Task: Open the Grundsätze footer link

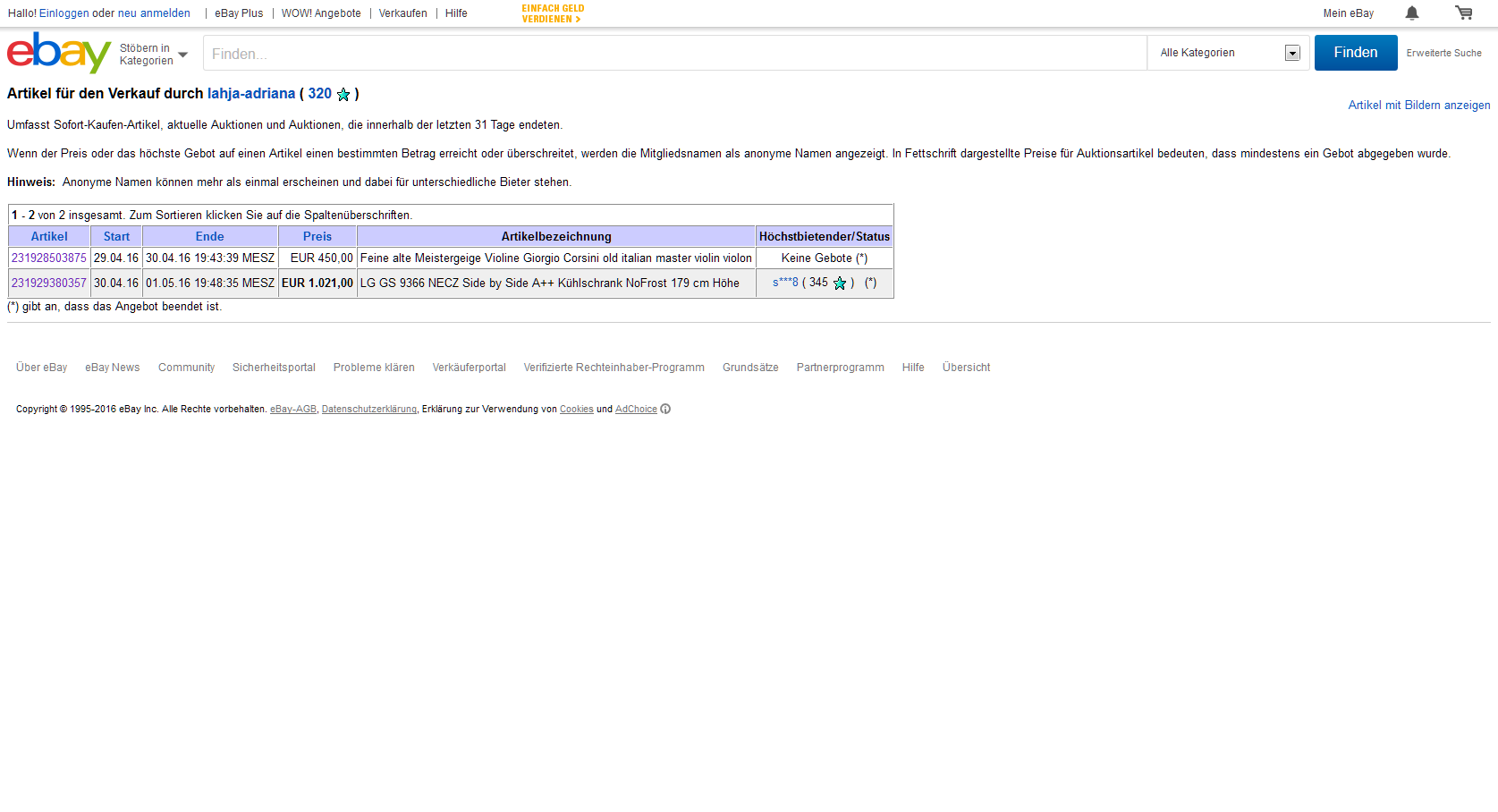Action: coord(750,368)
